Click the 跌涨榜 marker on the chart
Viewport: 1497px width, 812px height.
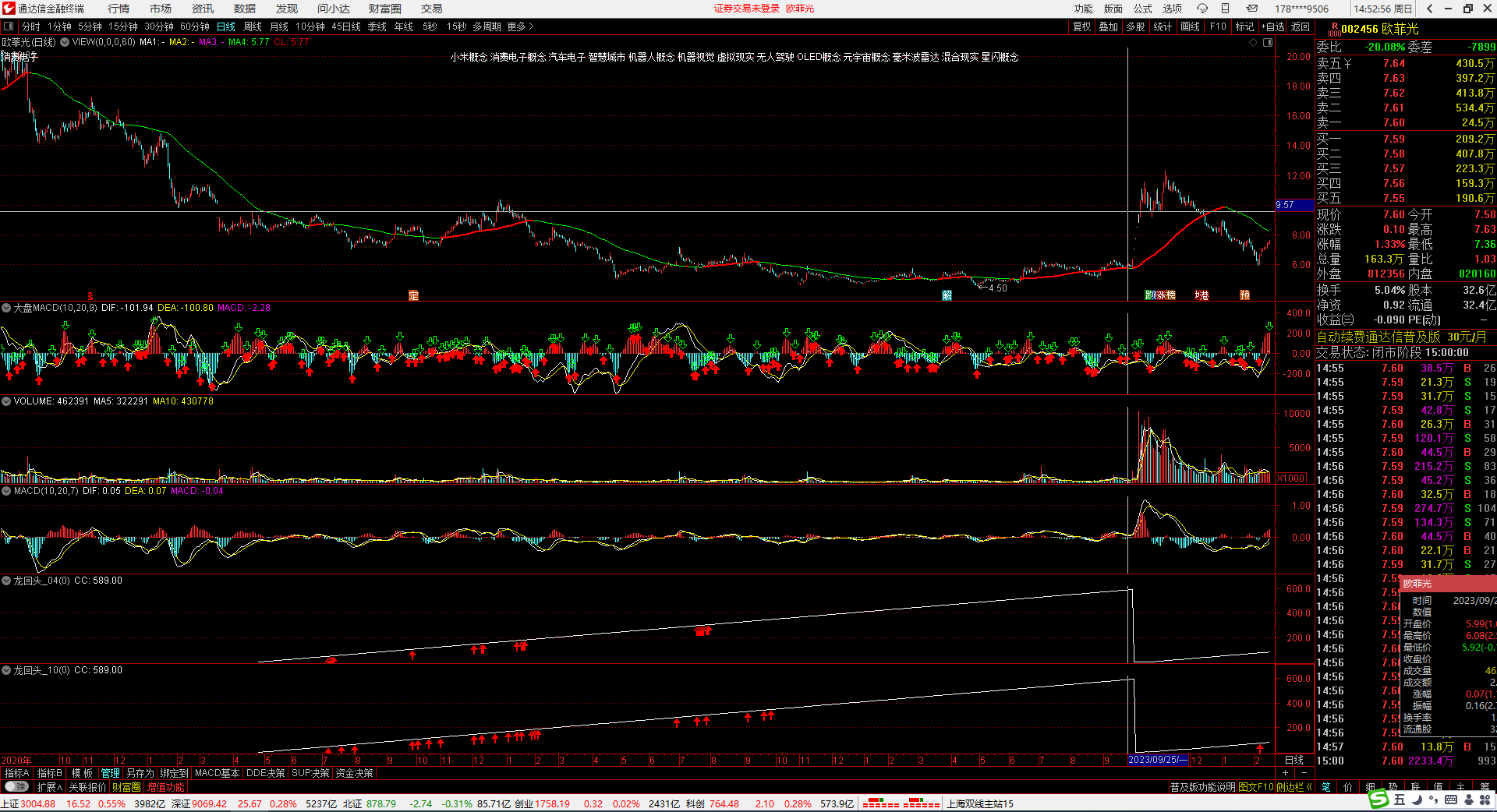coord(1160,295)
